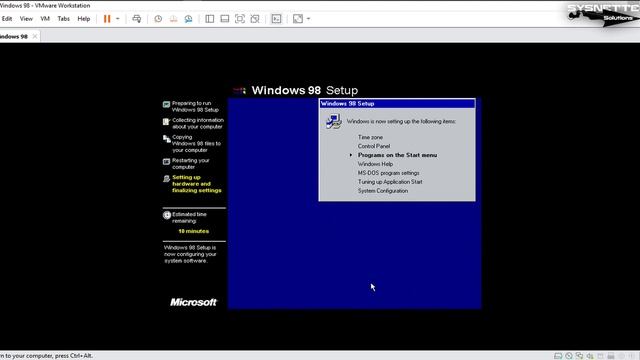Screen dimensions: 640x360
Task: Close the Windows 98 VM tab
Action: coord(35,36)
